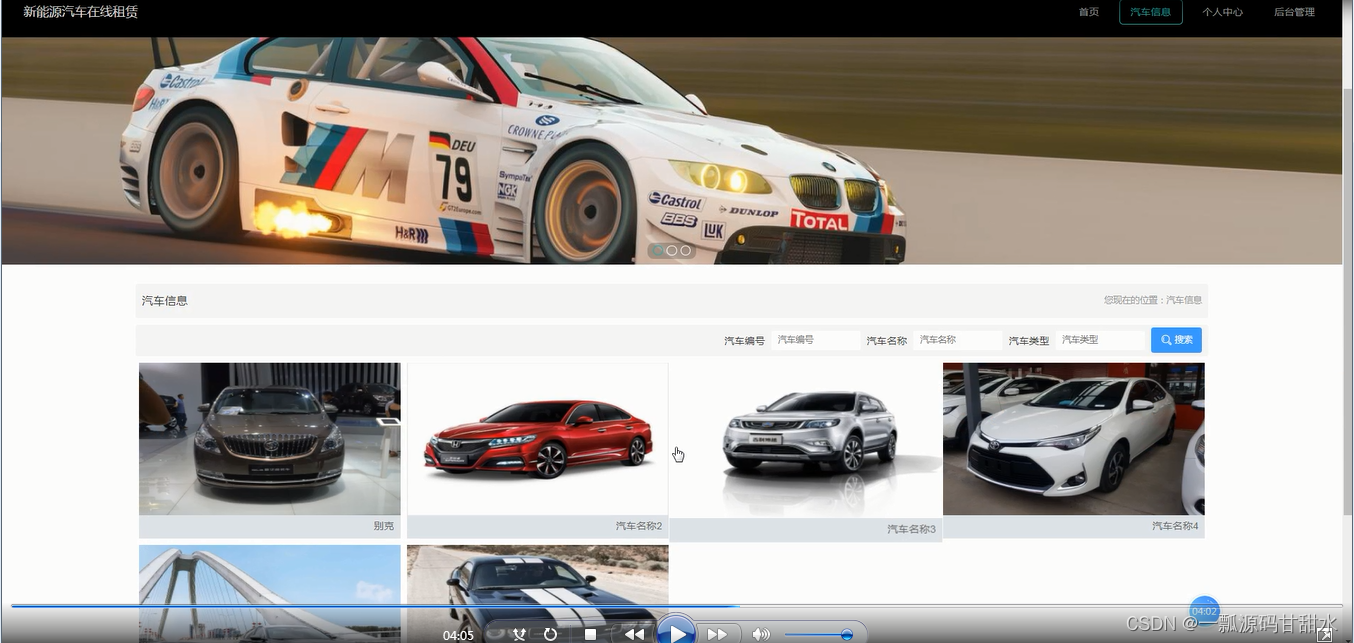Click the BMW race car banner image

(x=671, y=150)
